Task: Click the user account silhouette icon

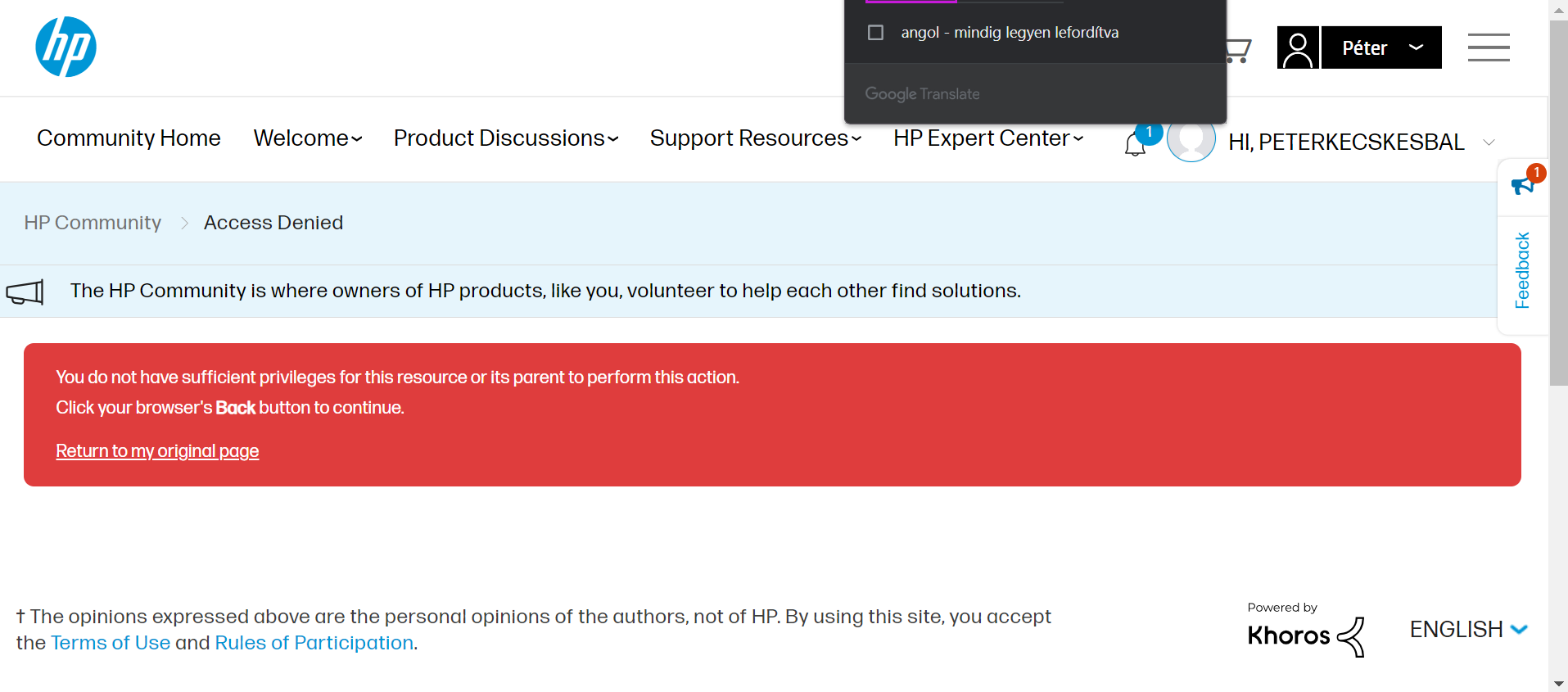Action: [1298, 48]
